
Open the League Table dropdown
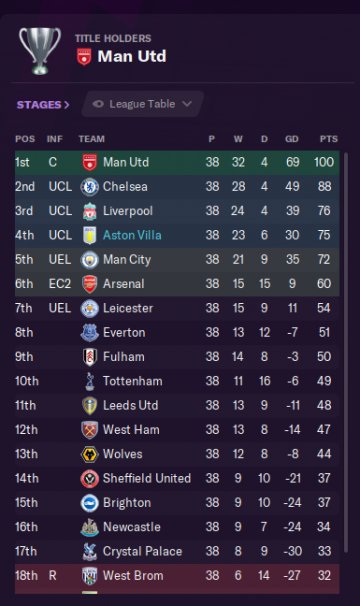click(142, 104)
